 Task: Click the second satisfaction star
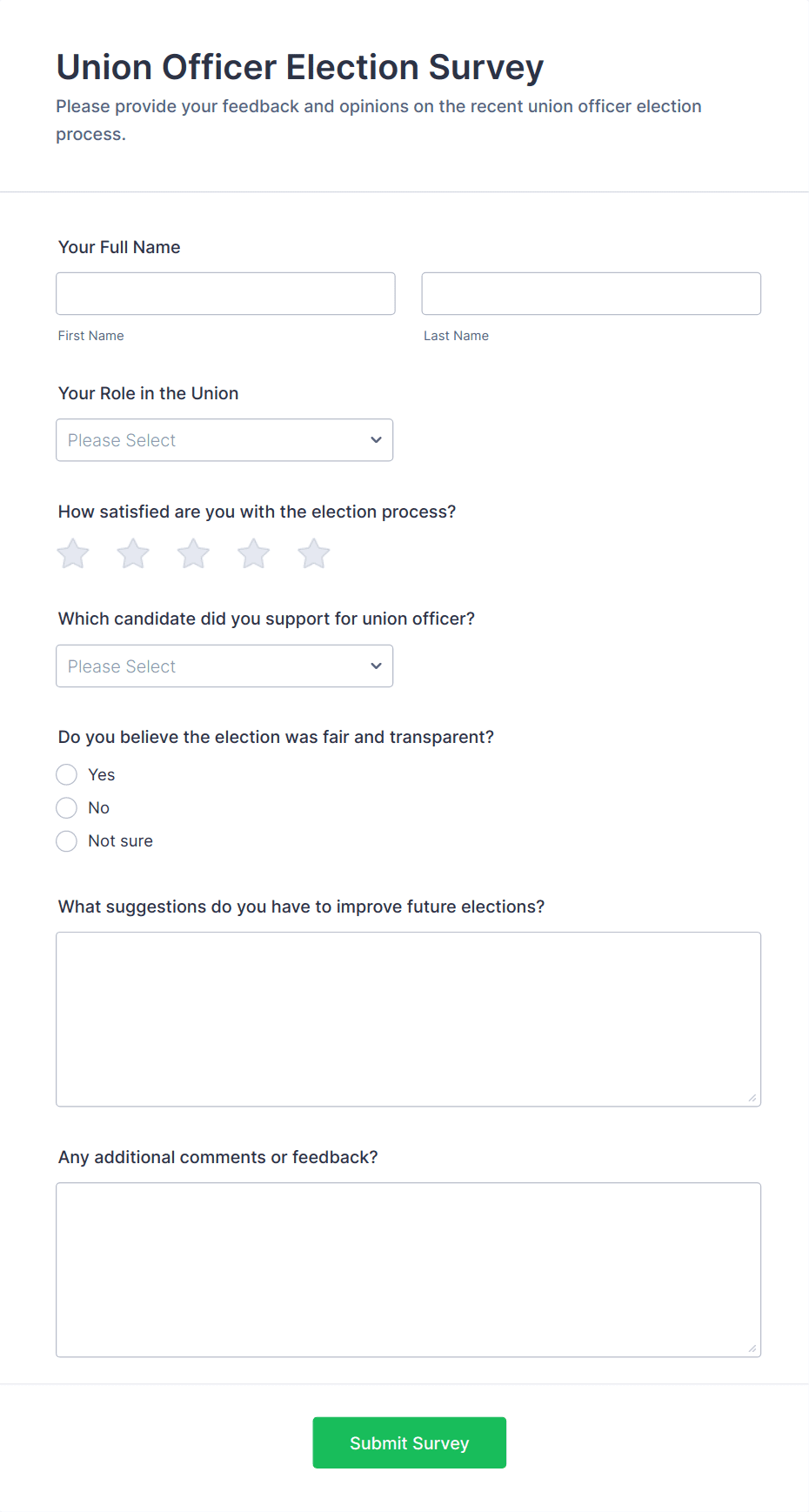(x=133, y=553)
